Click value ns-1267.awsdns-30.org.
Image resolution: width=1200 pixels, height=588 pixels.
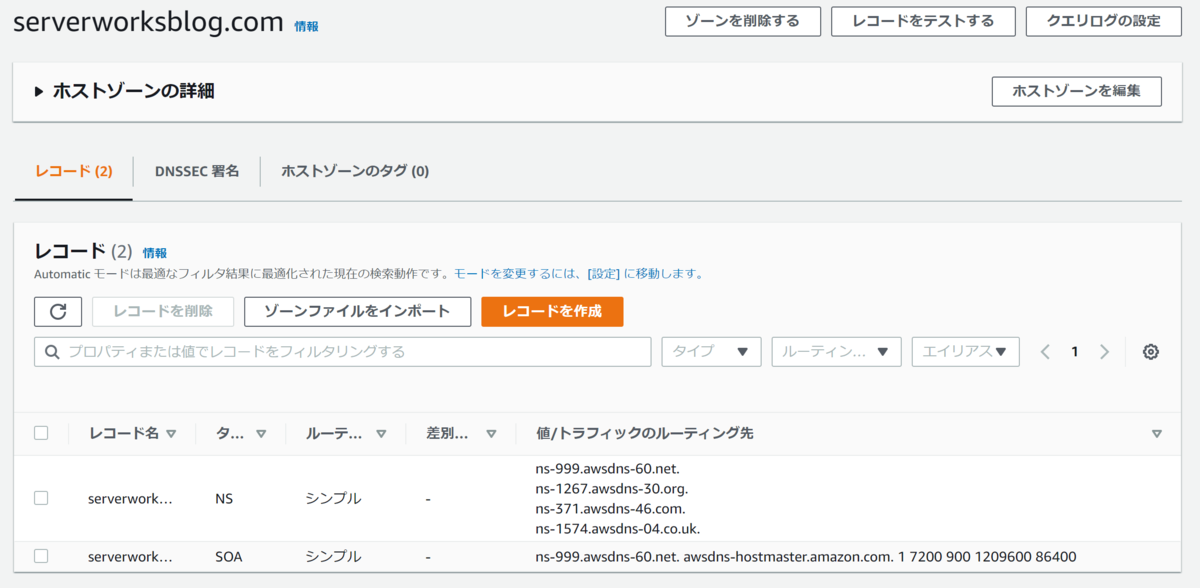click(x=612, y=488)
